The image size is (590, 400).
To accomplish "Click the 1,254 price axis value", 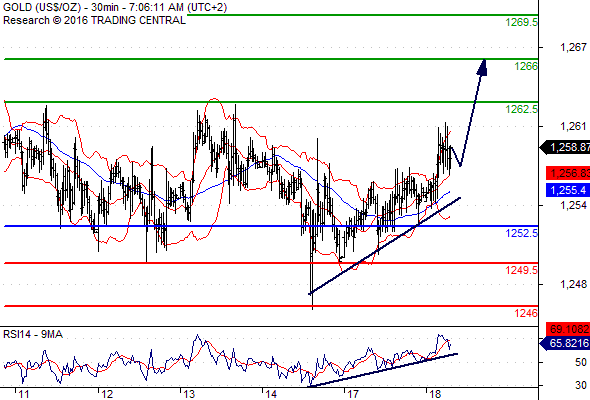I will point(573,205).
